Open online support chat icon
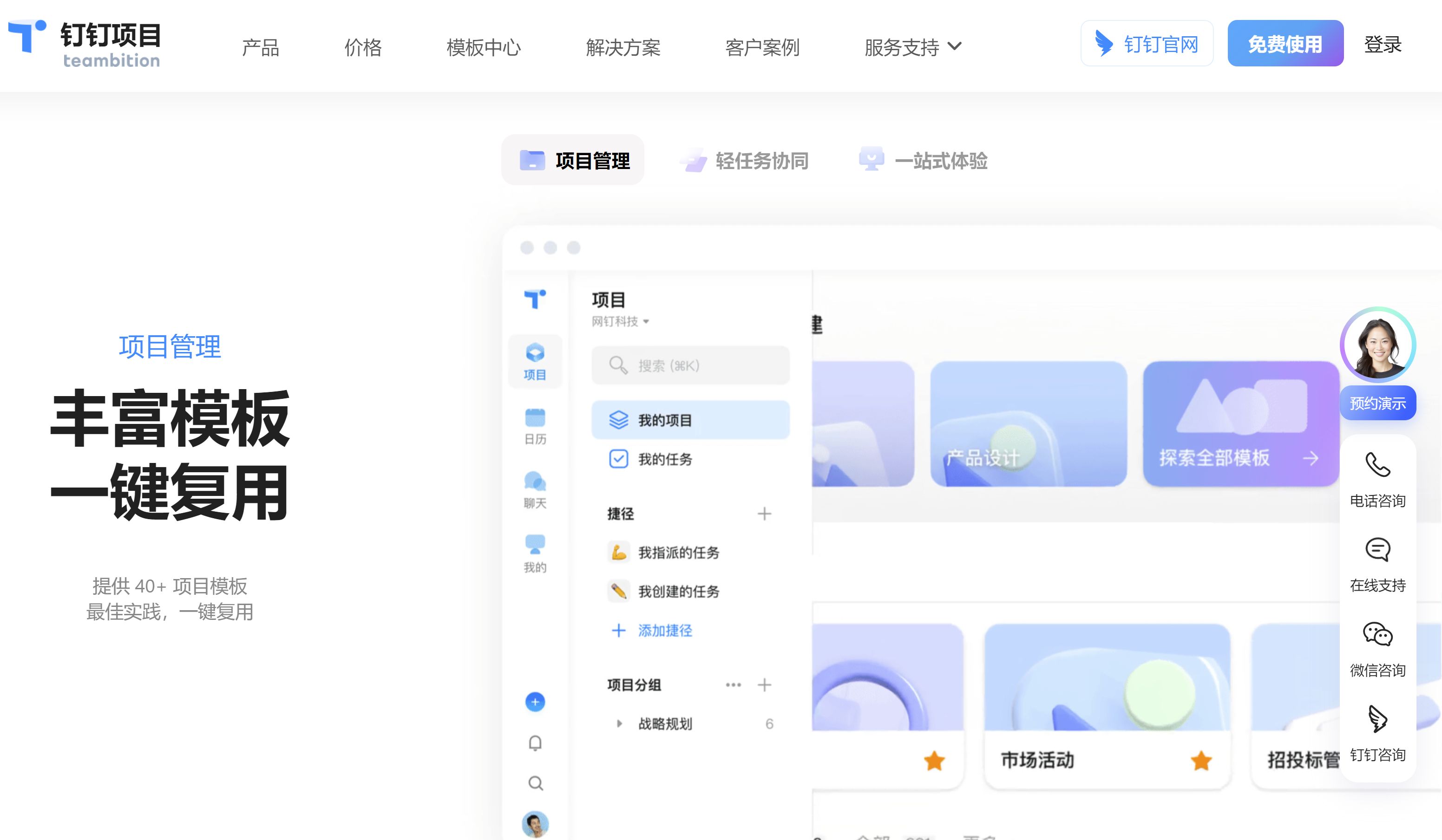The image size is (1442, 840). (1377, 549)
